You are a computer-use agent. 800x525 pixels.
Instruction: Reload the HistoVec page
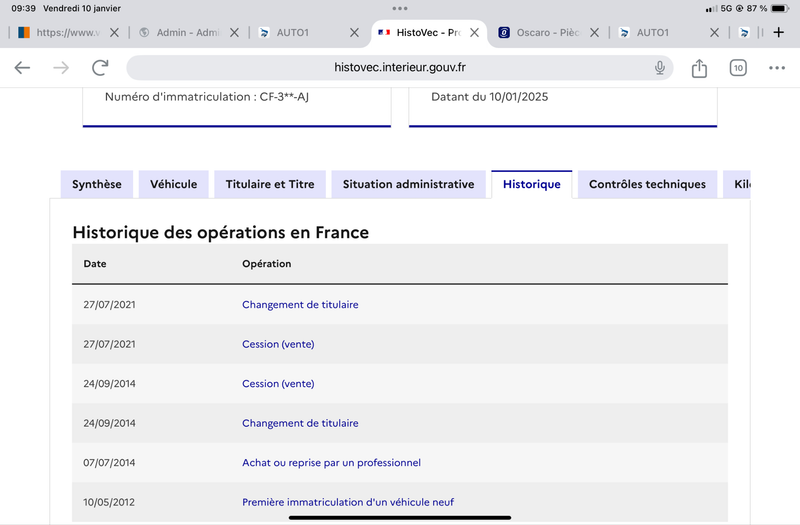click(x=100, y=67)
